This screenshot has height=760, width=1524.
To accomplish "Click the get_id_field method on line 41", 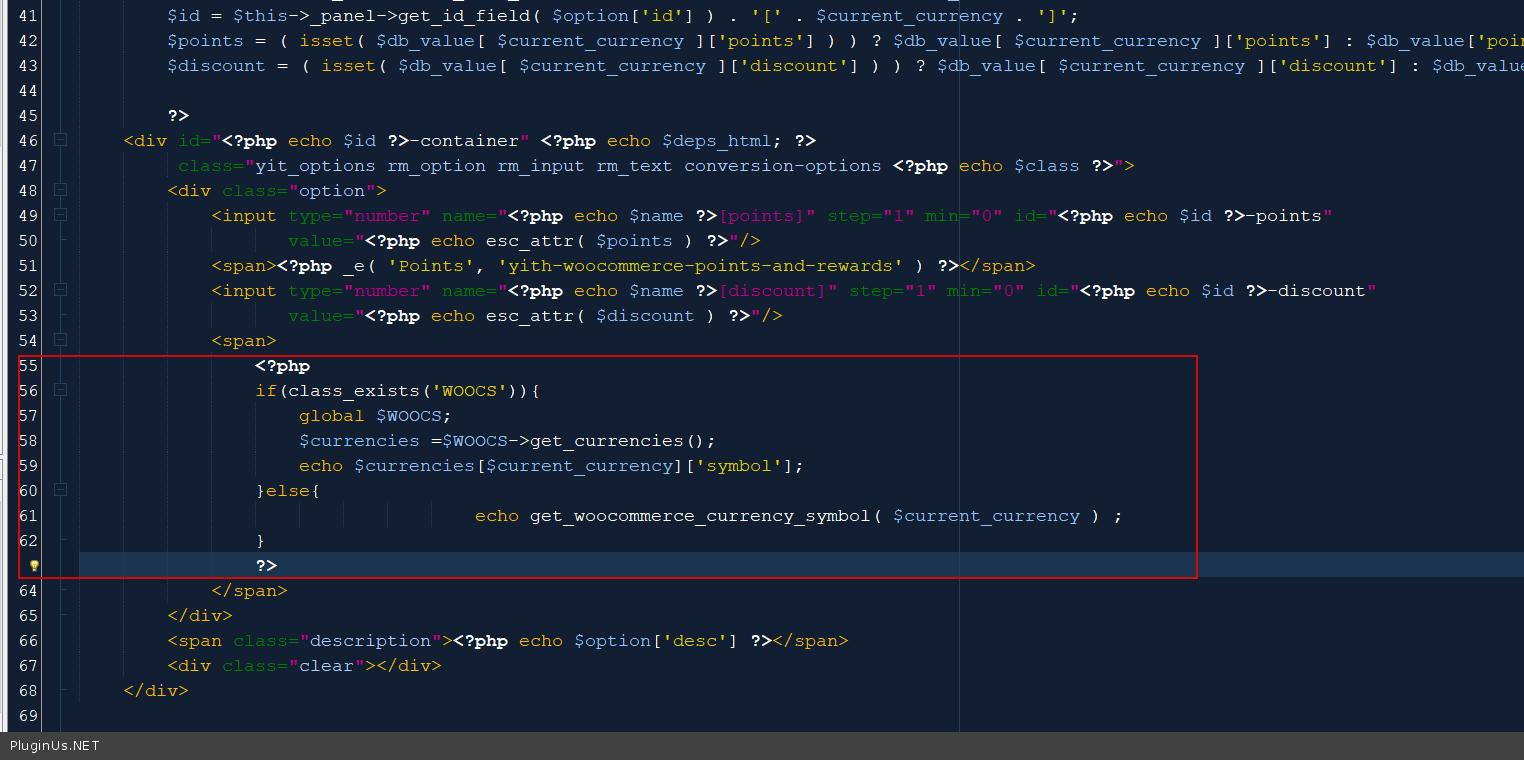I will 464,16.
